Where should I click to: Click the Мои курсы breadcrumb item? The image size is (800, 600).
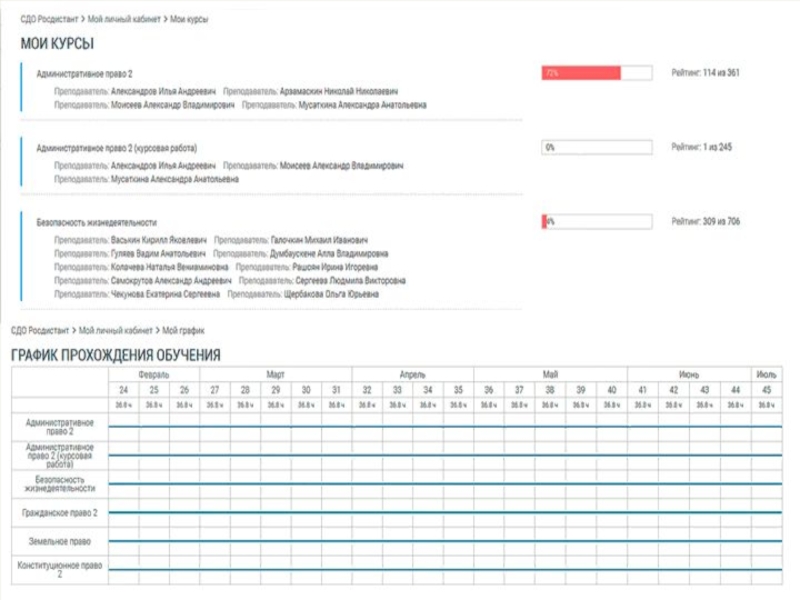[x=190, y=19]
